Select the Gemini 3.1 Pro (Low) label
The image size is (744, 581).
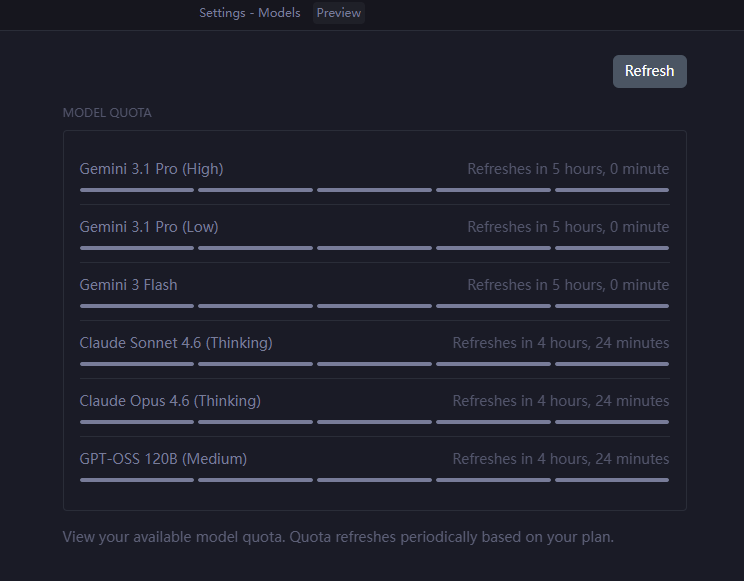pyautogui.click(x=149, y=227)
